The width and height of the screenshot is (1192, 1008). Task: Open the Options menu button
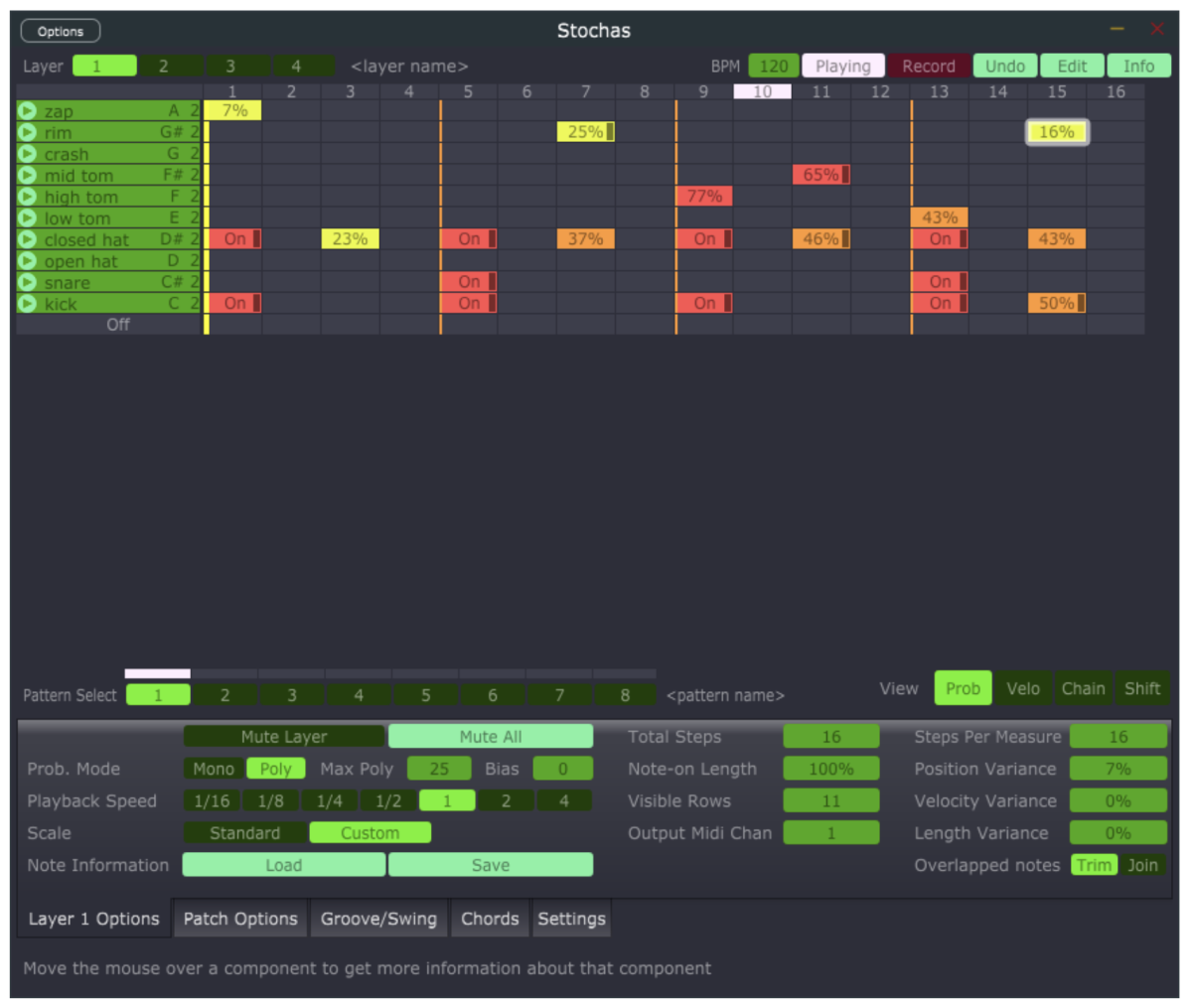[x=61, y=32]
